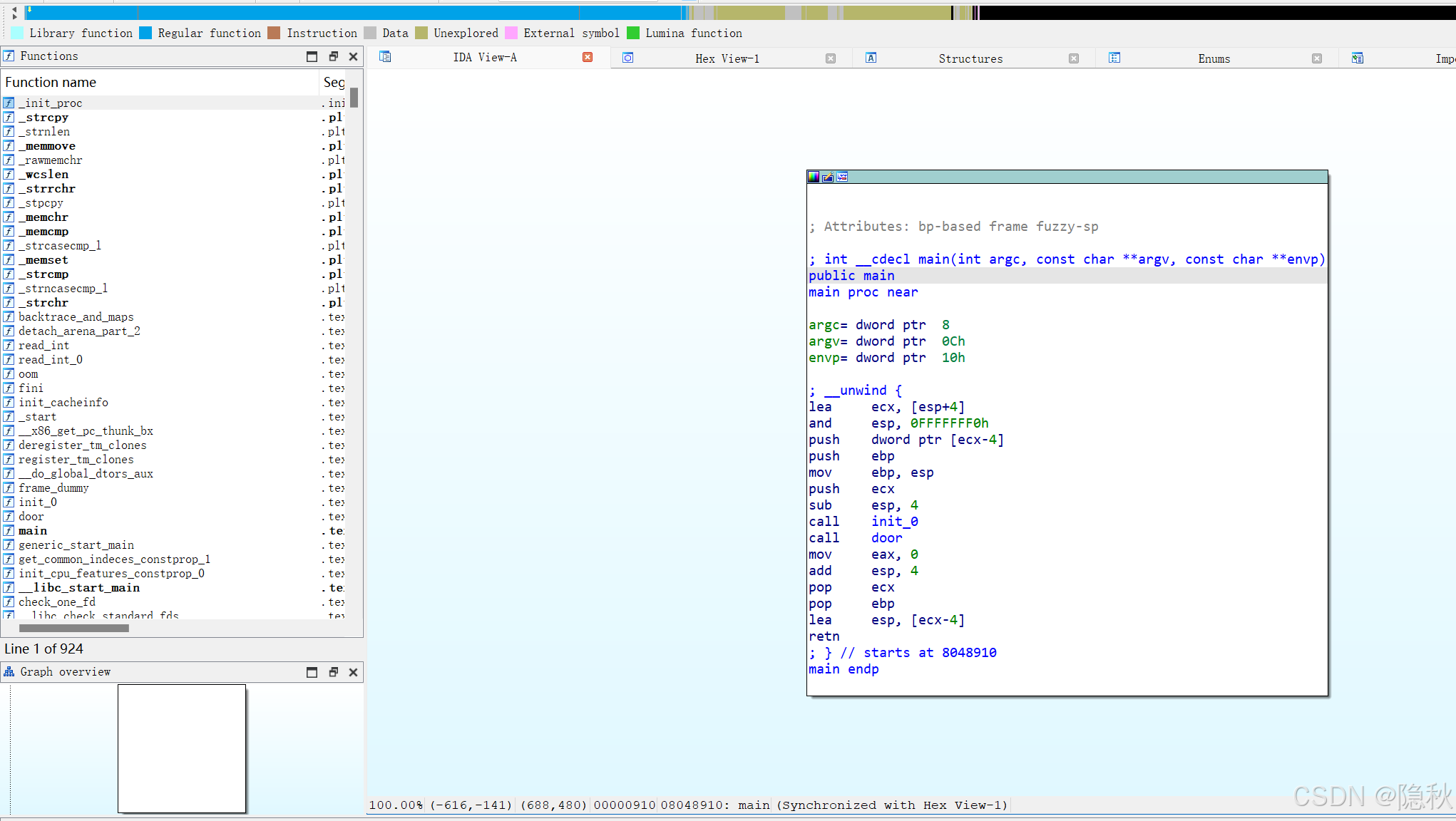The width and height of the screenshot is (1456, 821).
Task: Click the init_0 call target in graph
Action: coord(894,522)
